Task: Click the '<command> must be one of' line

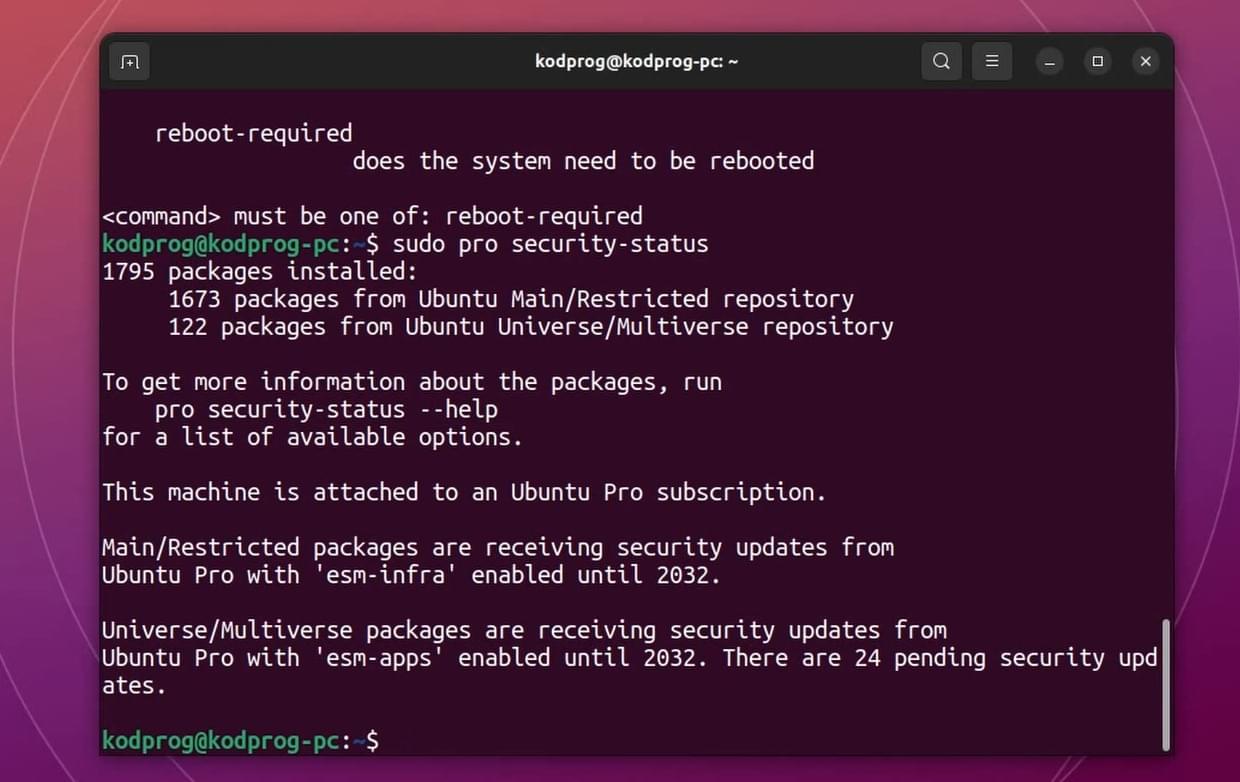Action: tap(372, 216)
